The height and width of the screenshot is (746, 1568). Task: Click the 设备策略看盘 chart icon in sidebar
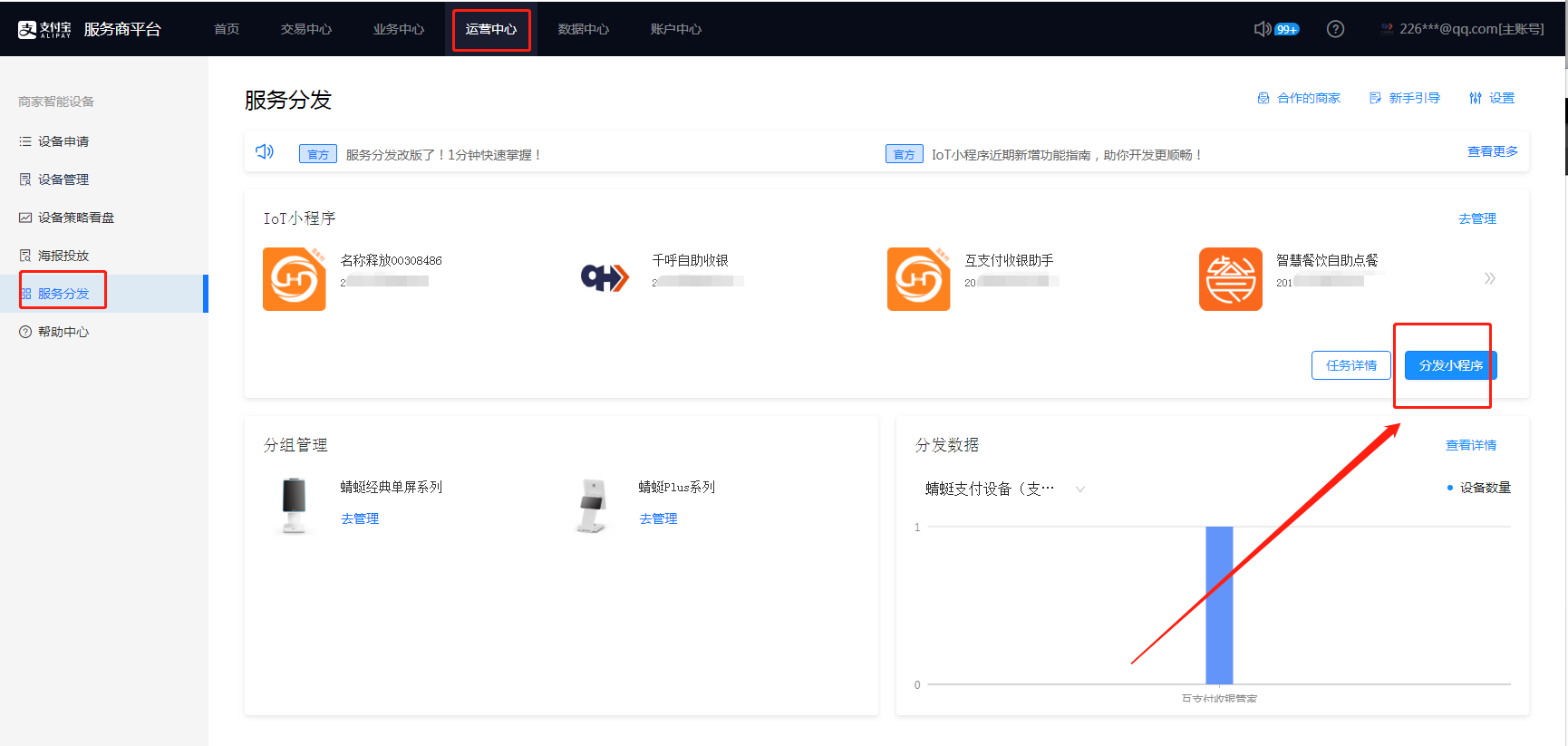click(25, 218)
